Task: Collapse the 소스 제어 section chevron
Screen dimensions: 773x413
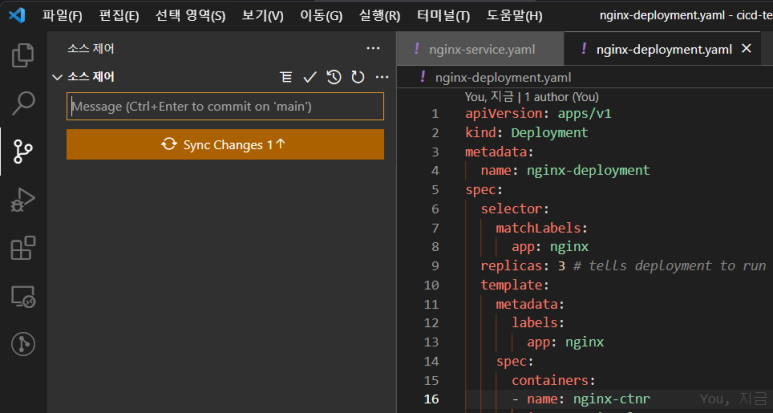Action: pyautogui.click(x=57, y=77)
